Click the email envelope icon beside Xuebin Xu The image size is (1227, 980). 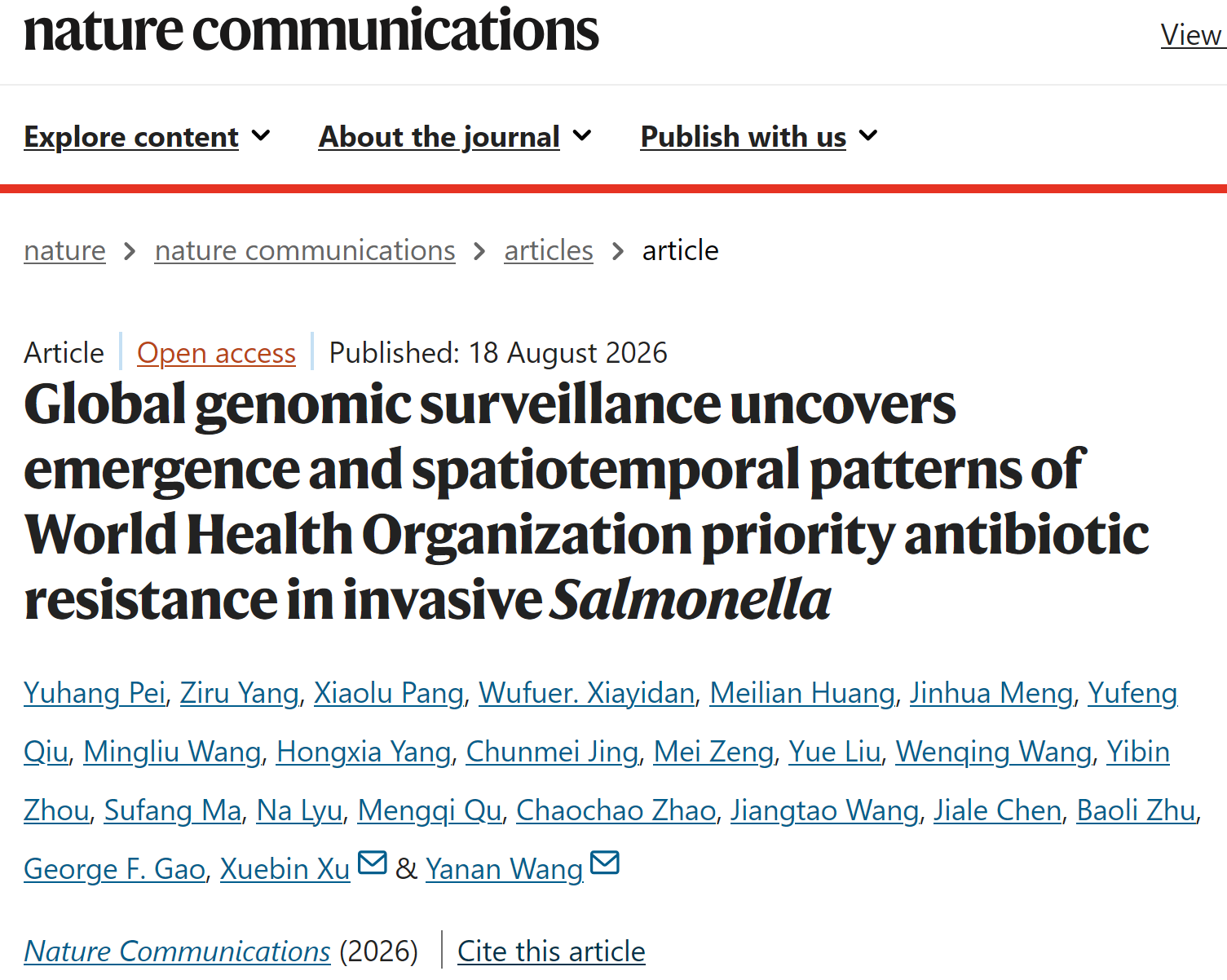[373, 862]
